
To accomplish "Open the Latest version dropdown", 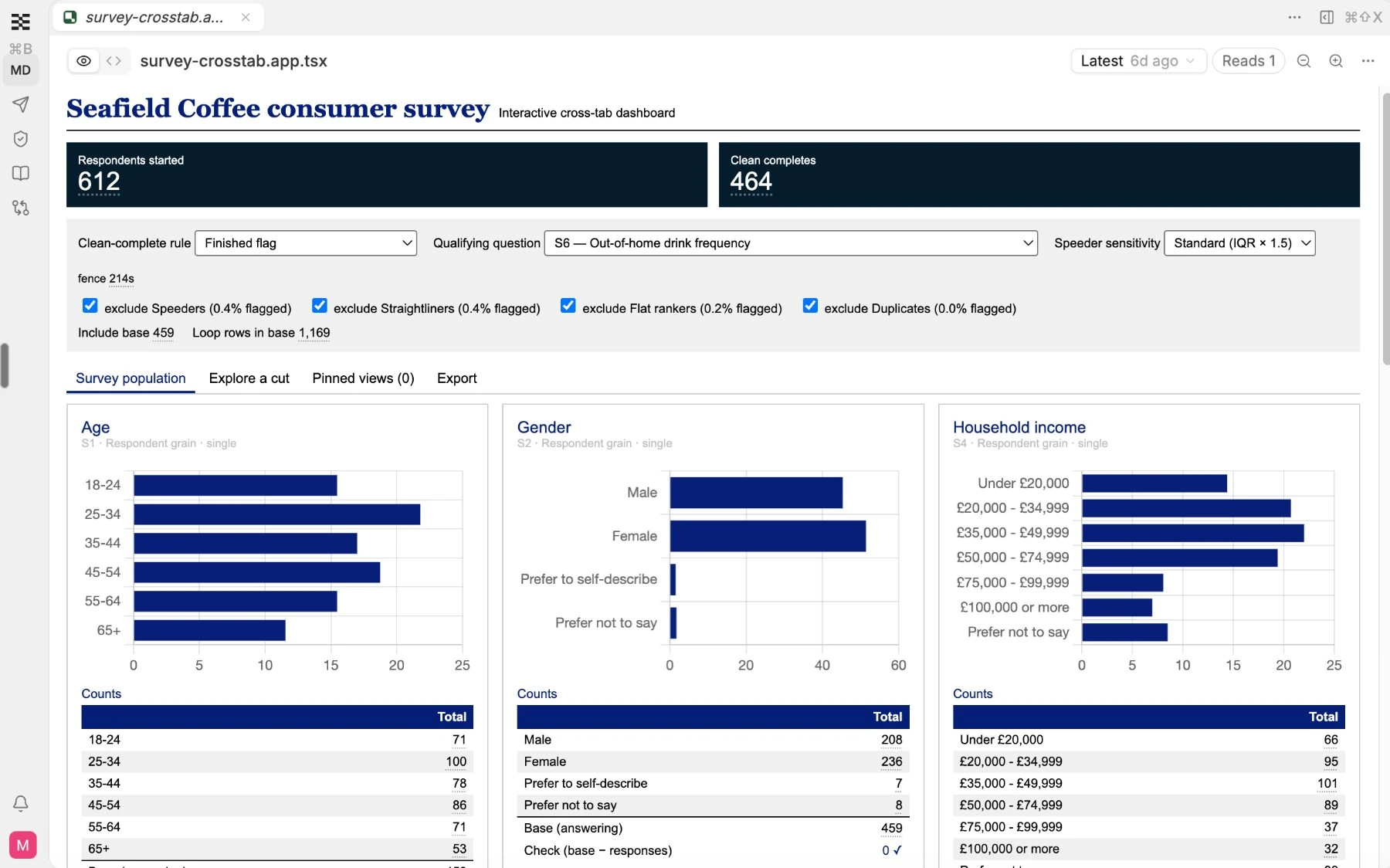I will [1138, 61].
